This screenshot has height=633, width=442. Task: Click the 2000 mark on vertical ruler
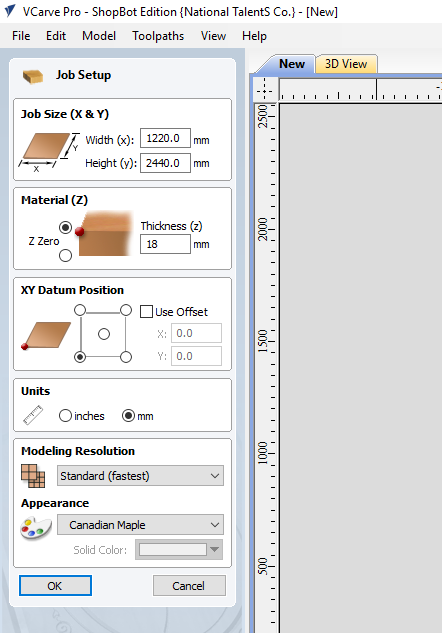click(x=263, y=229)
